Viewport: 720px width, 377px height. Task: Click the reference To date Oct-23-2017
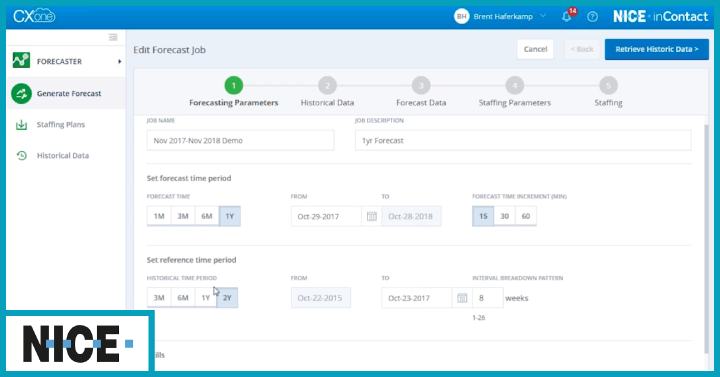[416, 298]
